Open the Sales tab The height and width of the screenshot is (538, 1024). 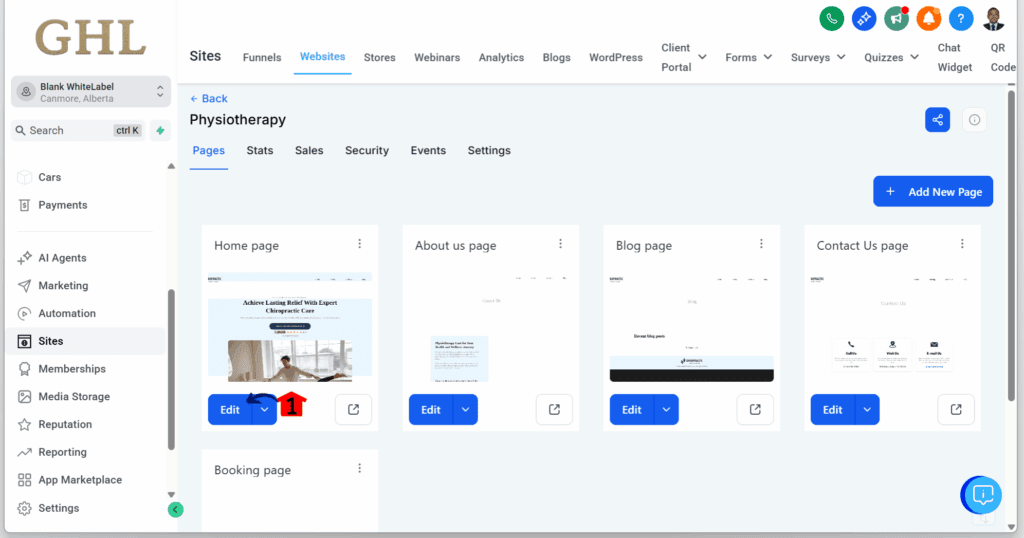(x=309, y=150)
